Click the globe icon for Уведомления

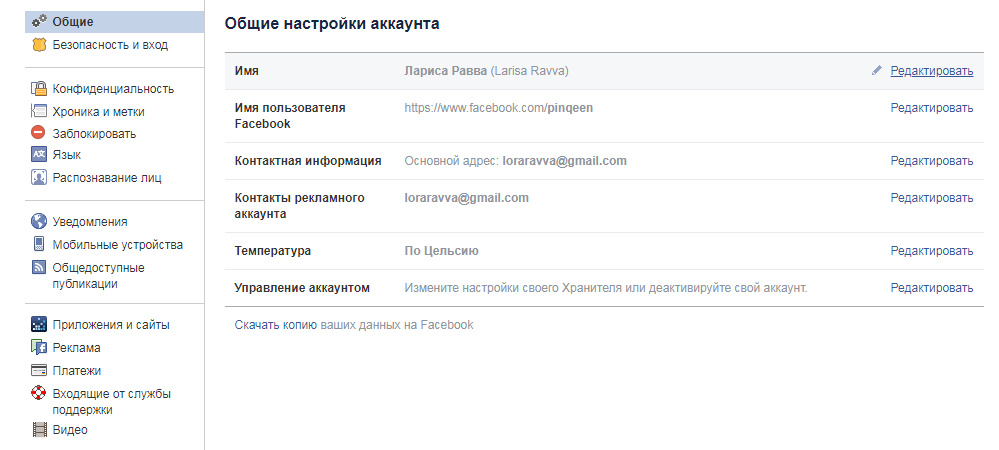pyautogui.click(x=39, y=222)
